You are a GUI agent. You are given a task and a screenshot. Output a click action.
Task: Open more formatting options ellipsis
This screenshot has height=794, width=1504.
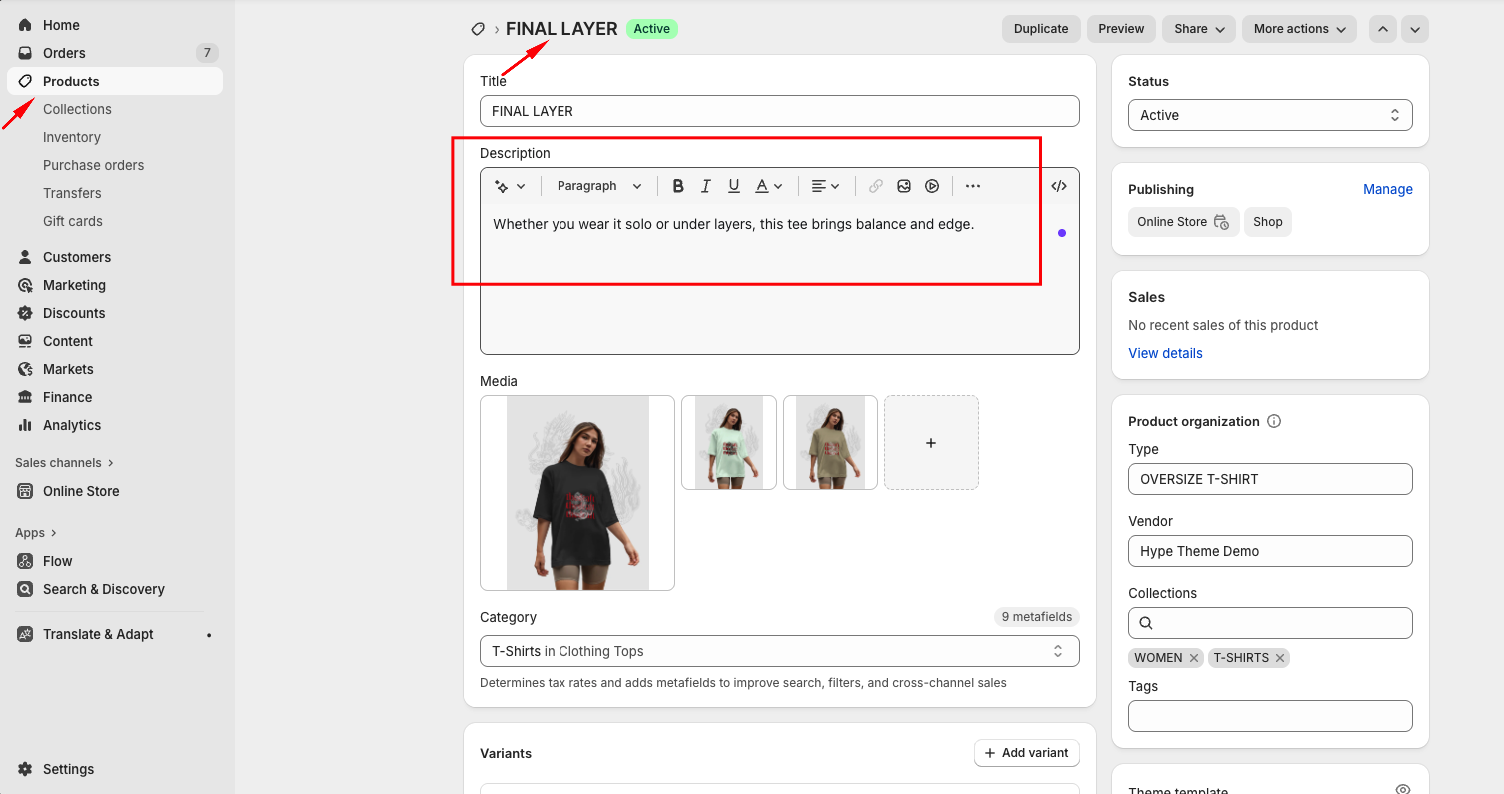click(x=973, y=186)
